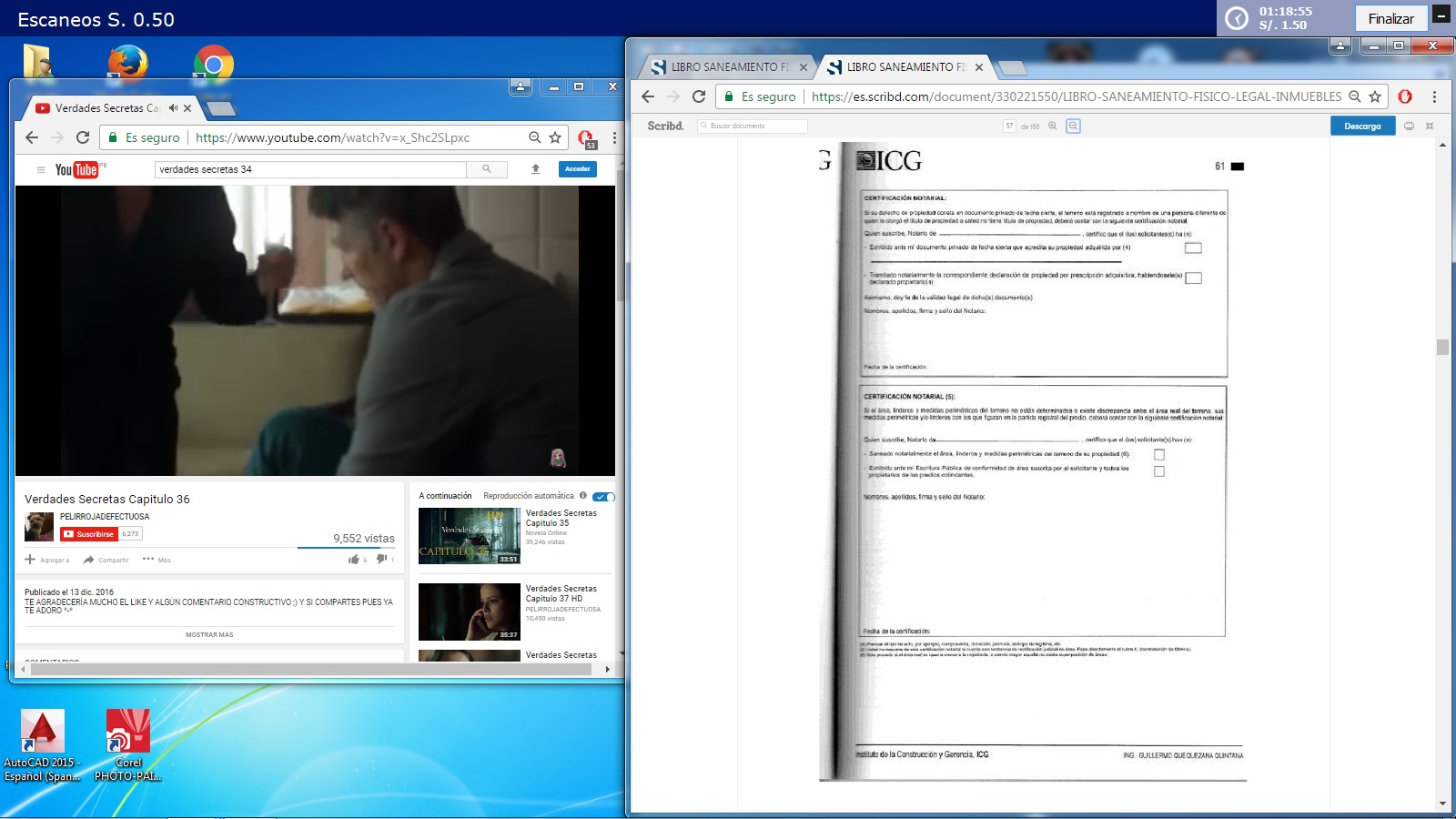This screenshot has height=819, width=1456.
Task: Click the YouTube upload arrow icon
Action: 536,169
